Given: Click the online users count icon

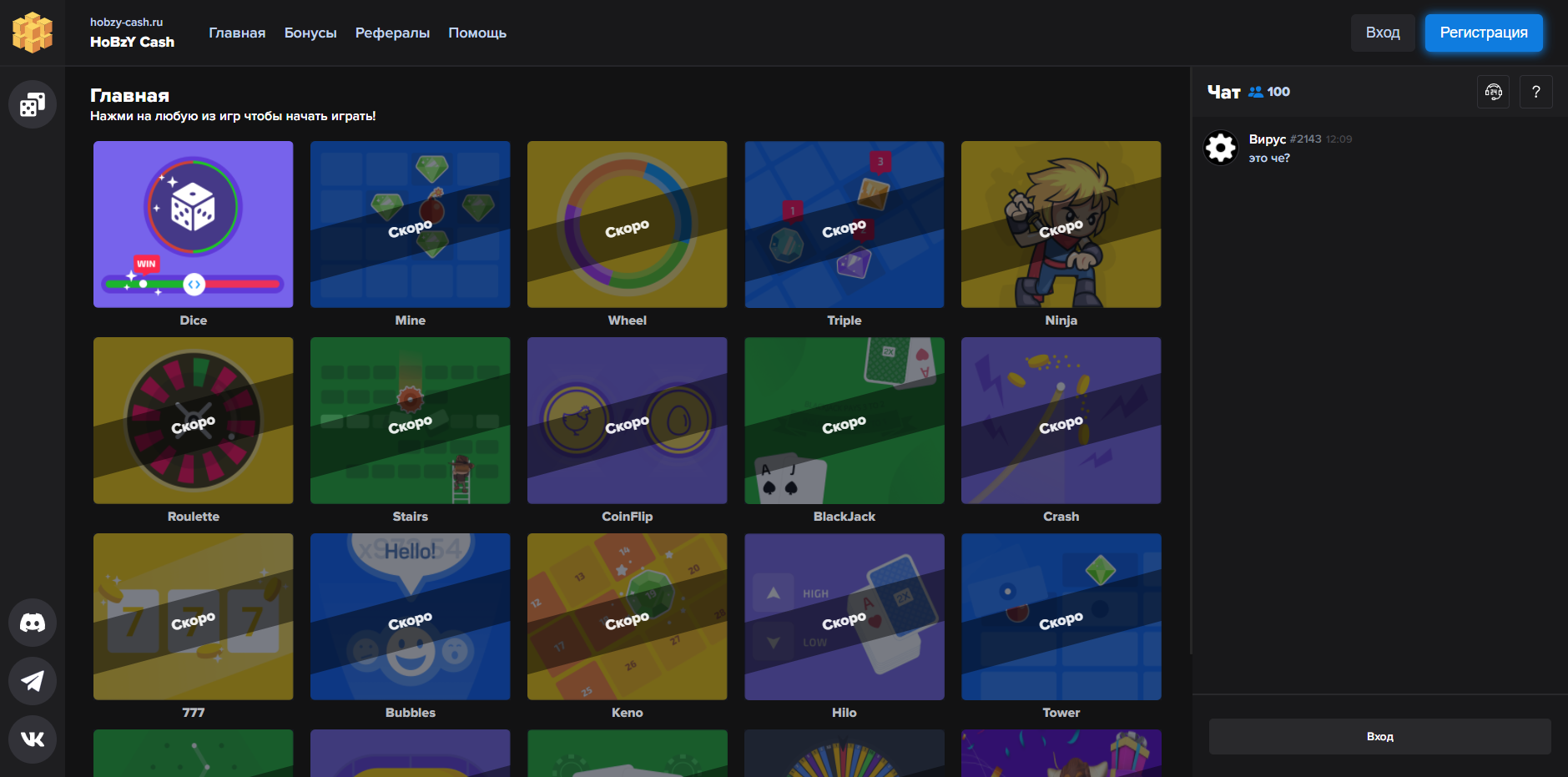Looking at the screenshot, I should tap(1256, 92).
